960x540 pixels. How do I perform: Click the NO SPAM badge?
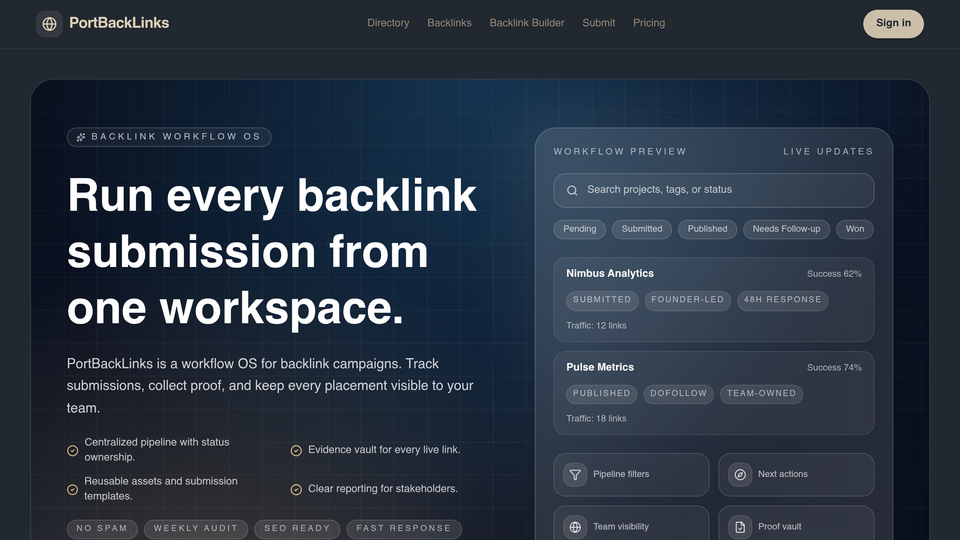pos(102,529)
